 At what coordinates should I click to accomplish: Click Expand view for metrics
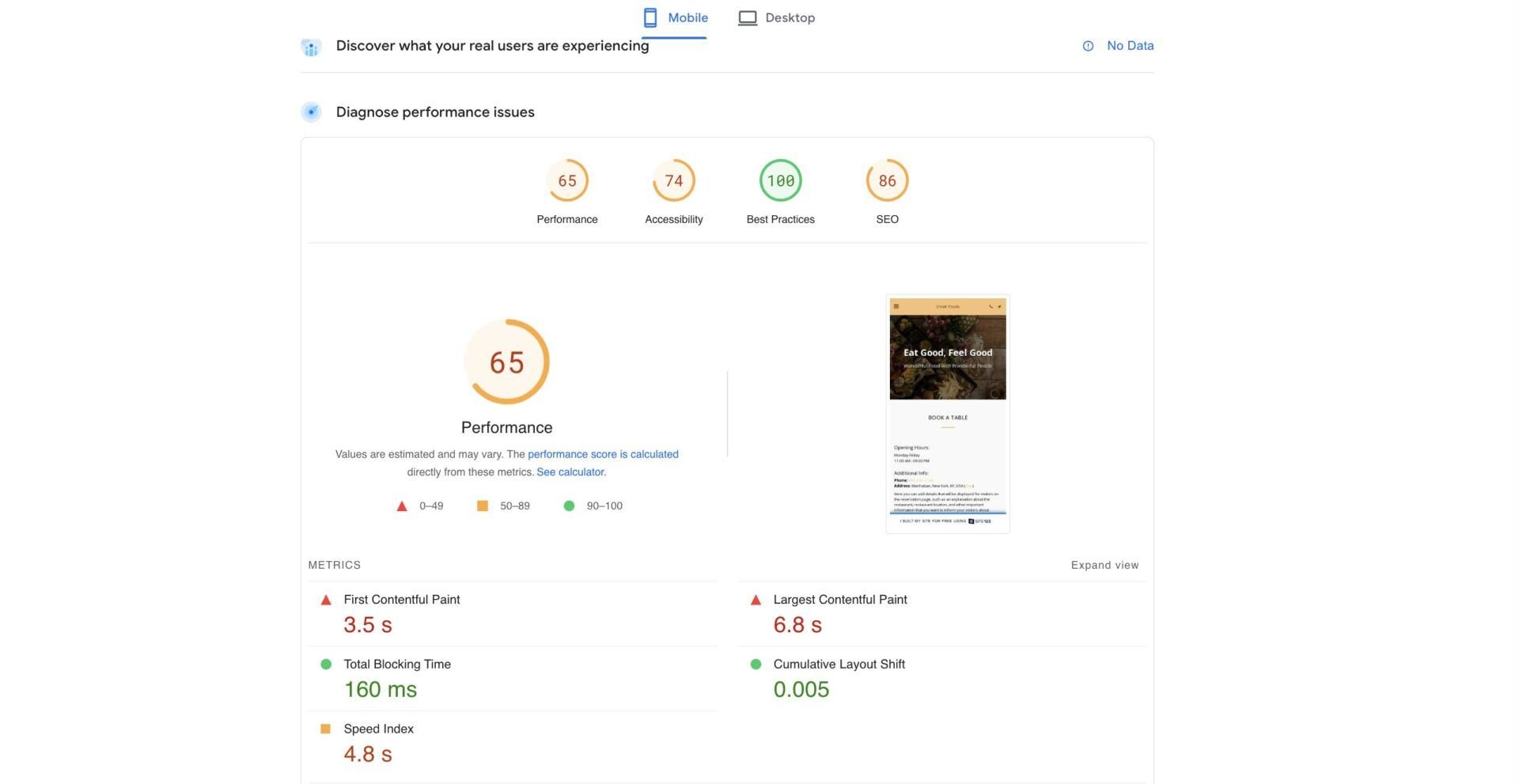coord(1104,565)
